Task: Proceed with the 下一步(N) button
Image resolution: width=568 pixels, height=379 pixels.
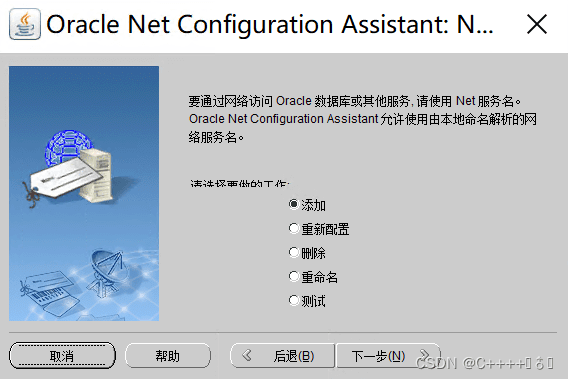Action: point(388,356)
